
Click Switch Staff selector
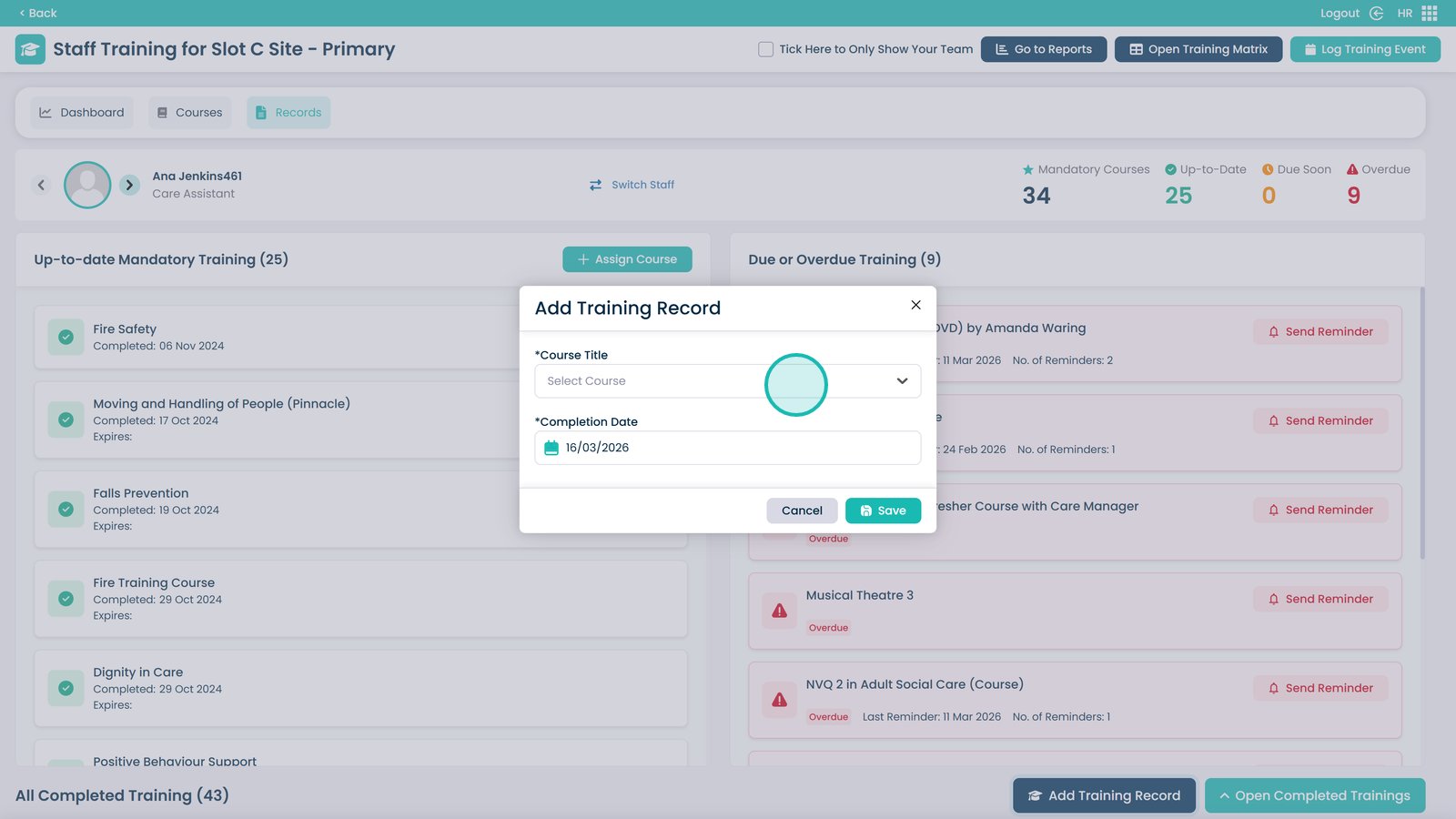pos(632,185)
